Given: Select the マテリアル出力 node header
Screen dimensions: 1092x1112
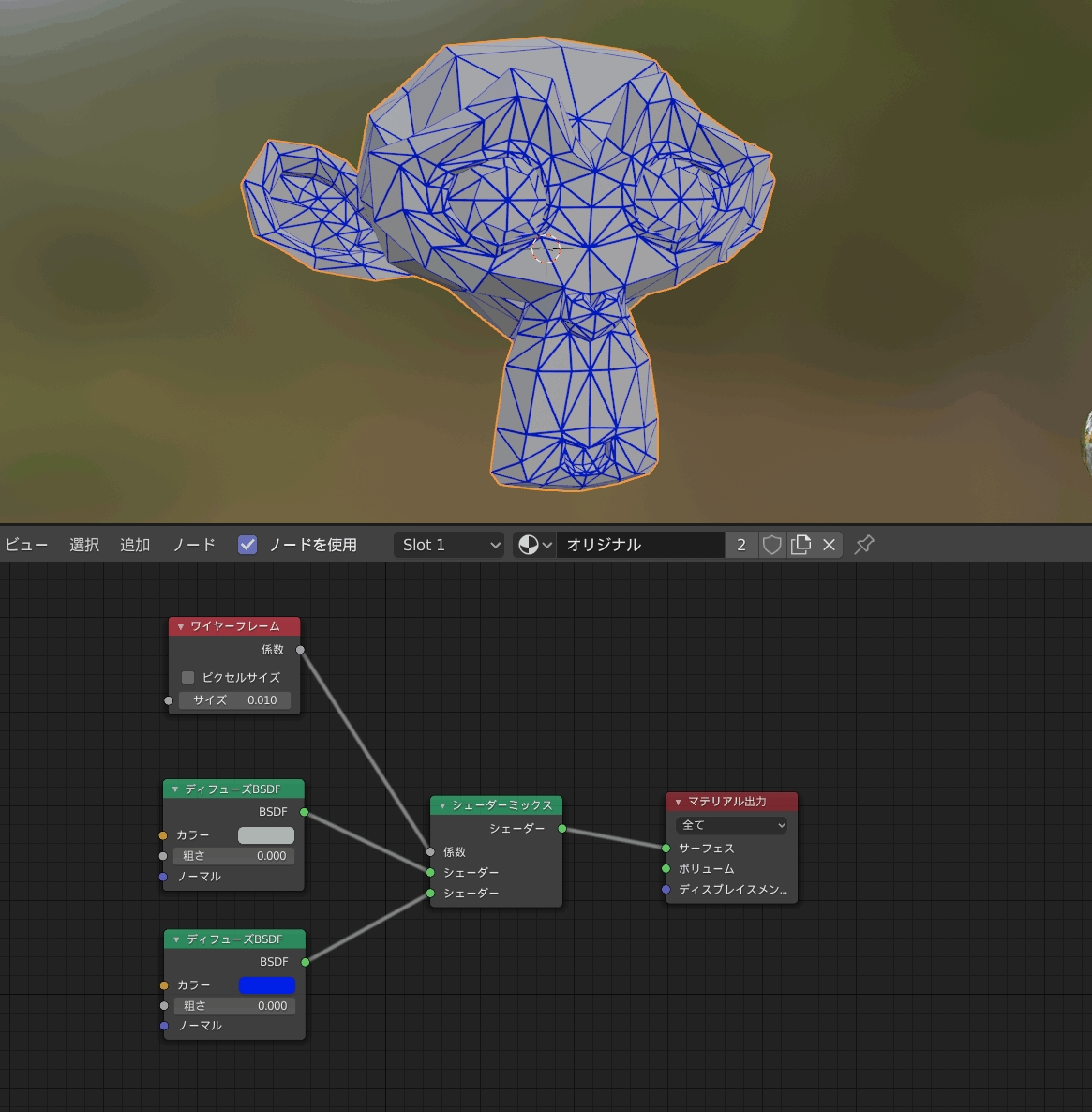Looking at the screenshot, I should pyautogui.click(x=732, y=802).
